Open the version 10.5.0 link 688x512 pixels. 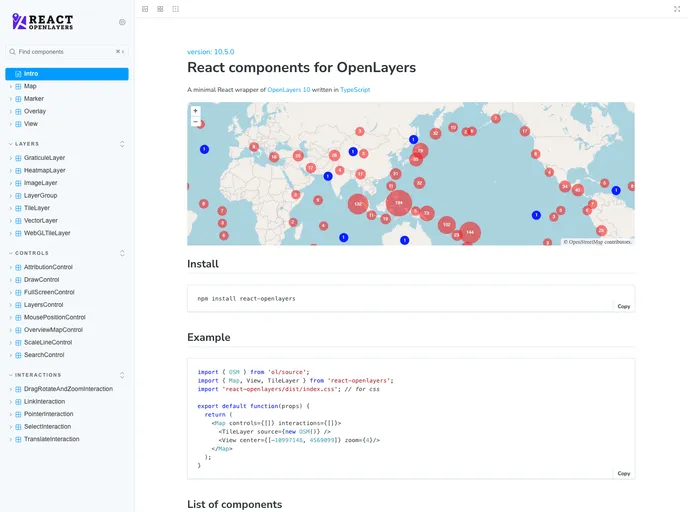pyautogui.click(x=211, y=52)
